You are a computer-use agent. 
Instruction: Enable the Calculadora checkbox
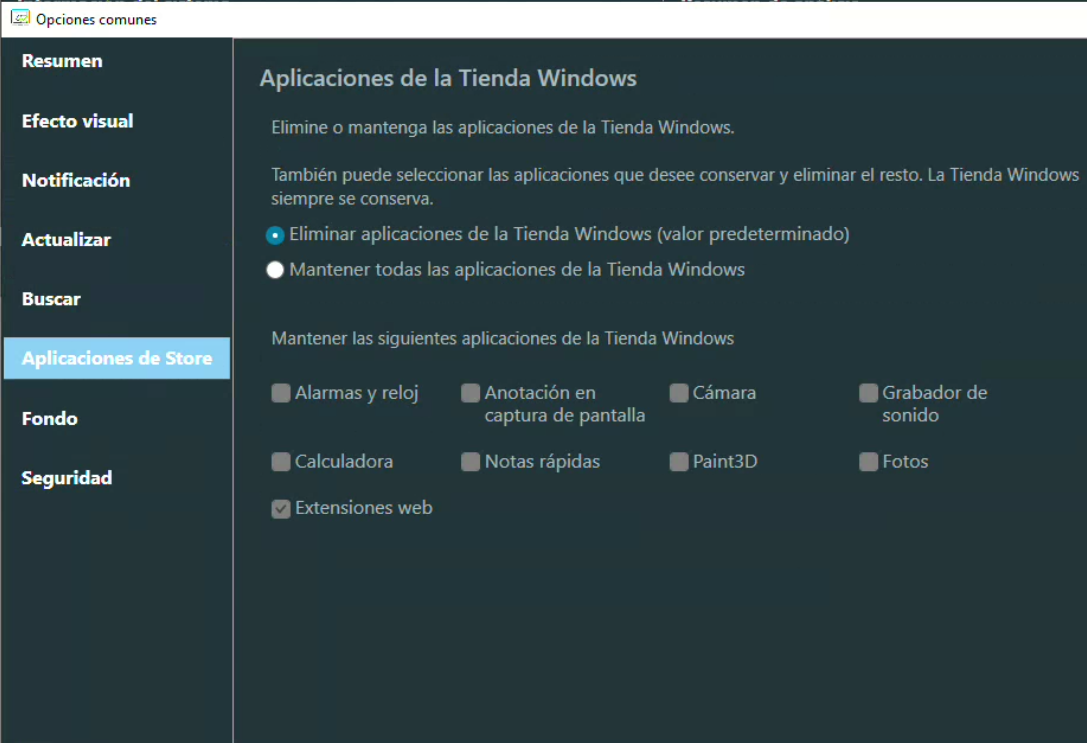coord(281,462)
